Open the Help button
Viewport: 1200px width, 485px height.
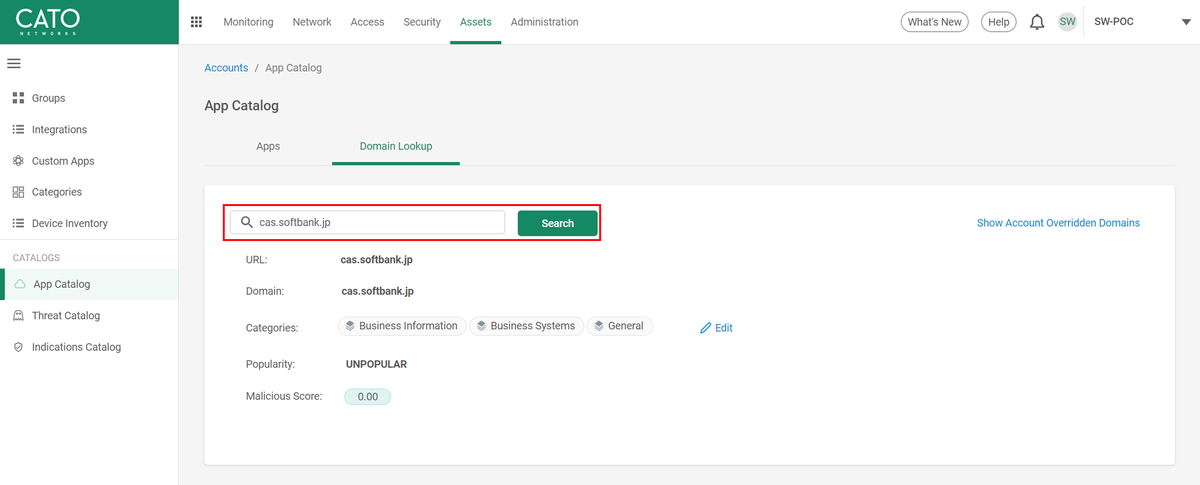coord(998,22)
